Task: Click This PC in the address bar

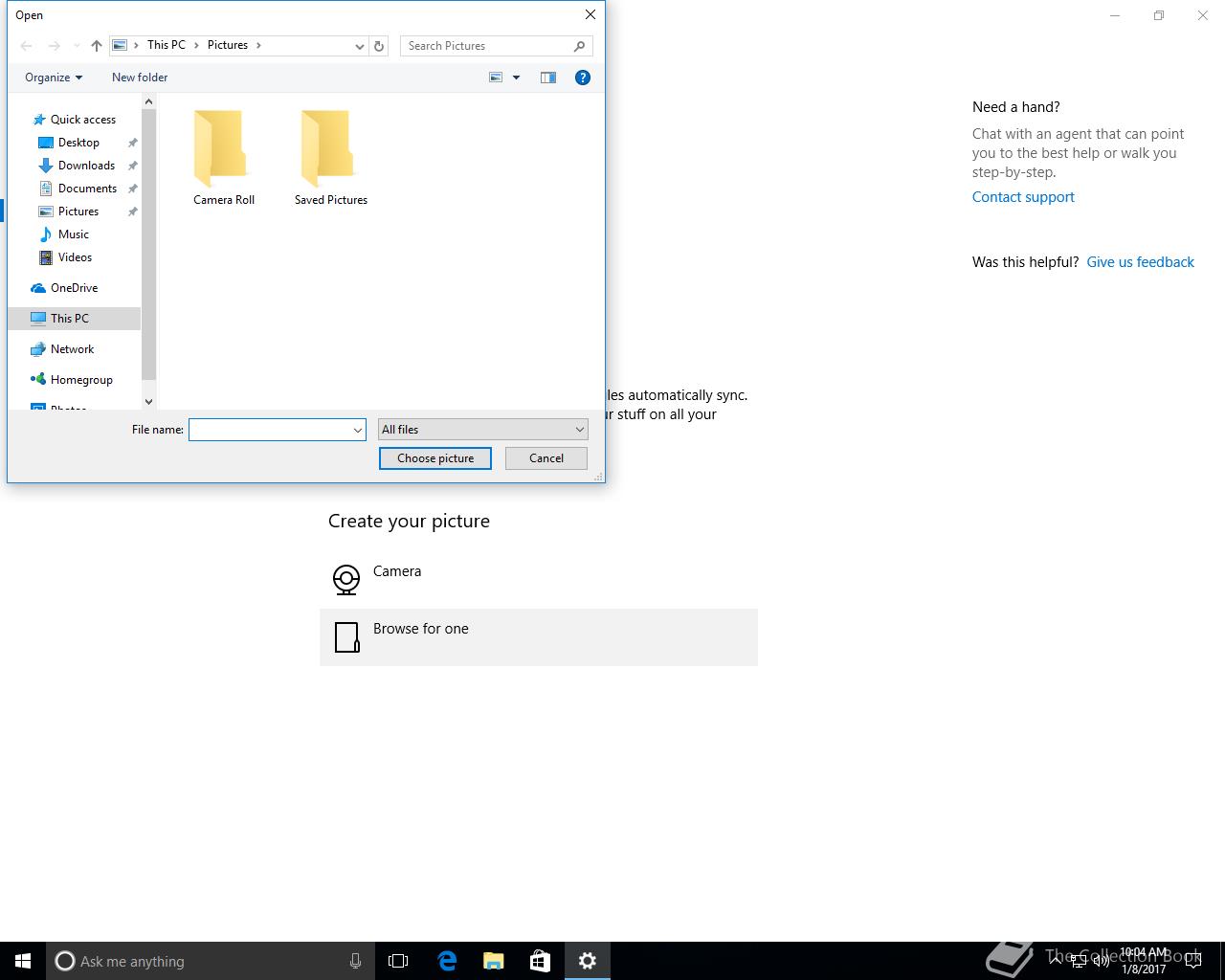Action: click(x=167, y=45)
